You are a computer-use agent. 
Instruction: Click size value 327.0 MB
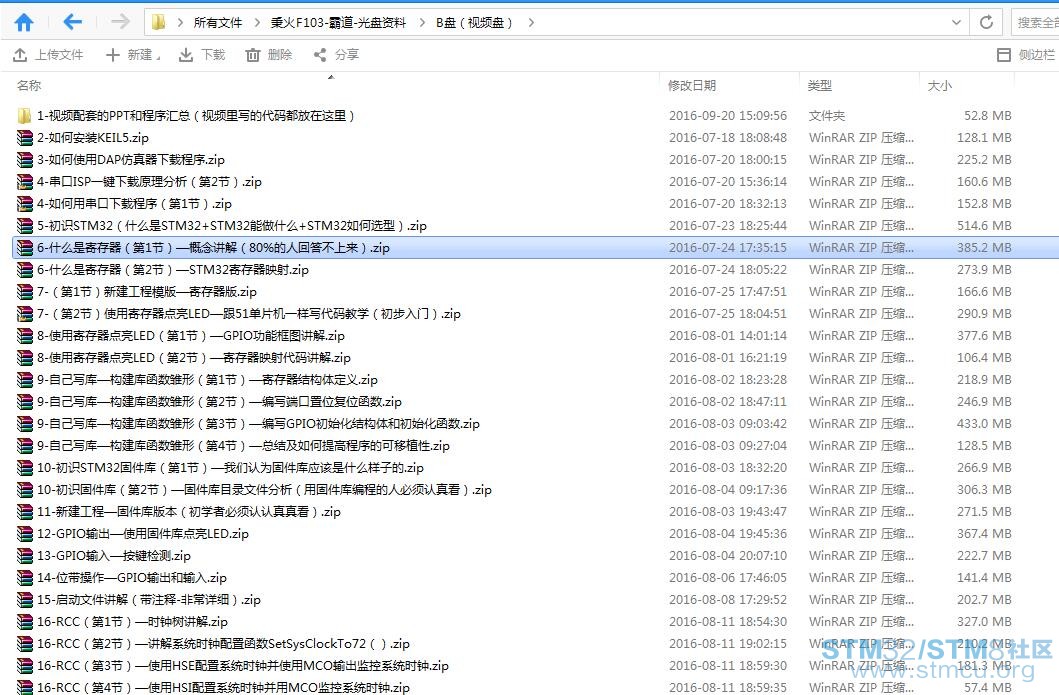tap(984, 621)
